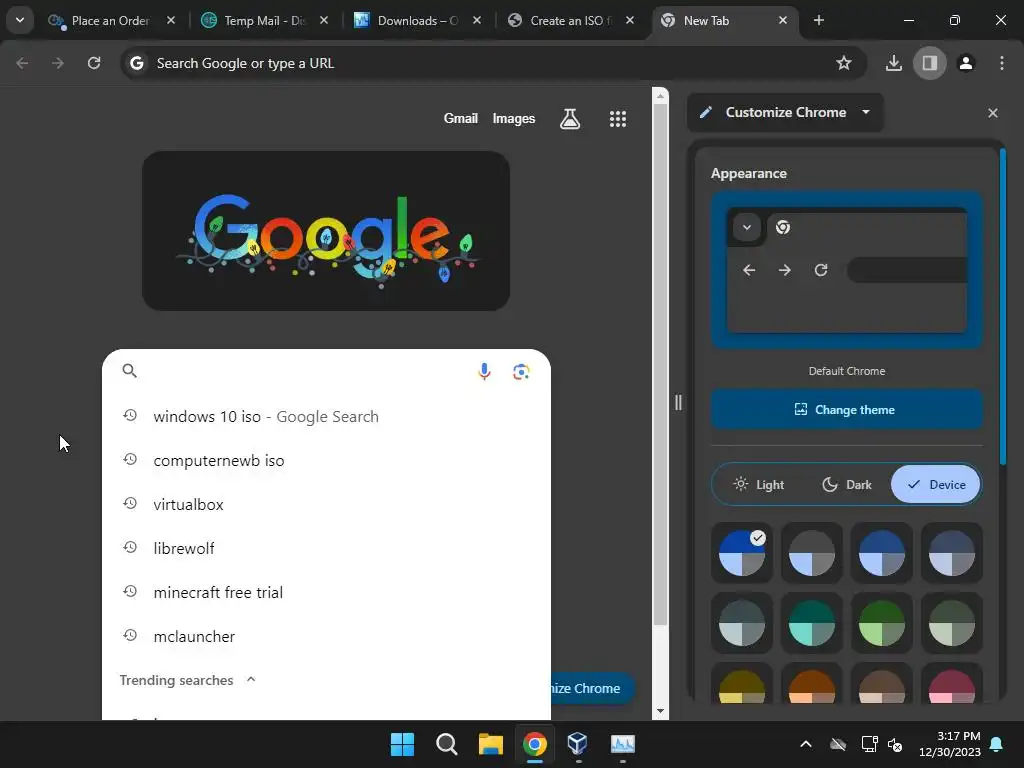The height and width of the screenshot is (768, 1024).
Task: Click the page vertical scrollbar down arrow
Action: [x=660, y=711]
